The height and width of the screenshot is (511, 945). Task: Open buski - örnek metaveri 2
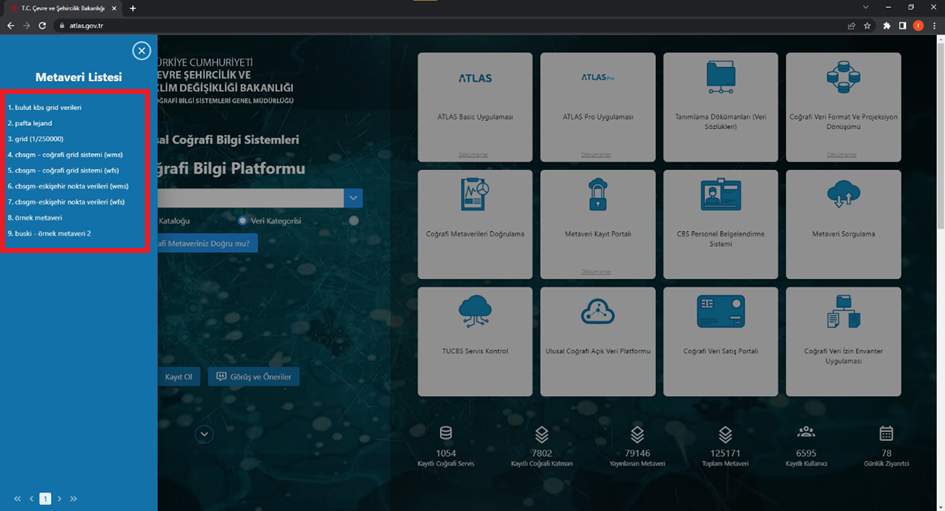pos(49,233)
